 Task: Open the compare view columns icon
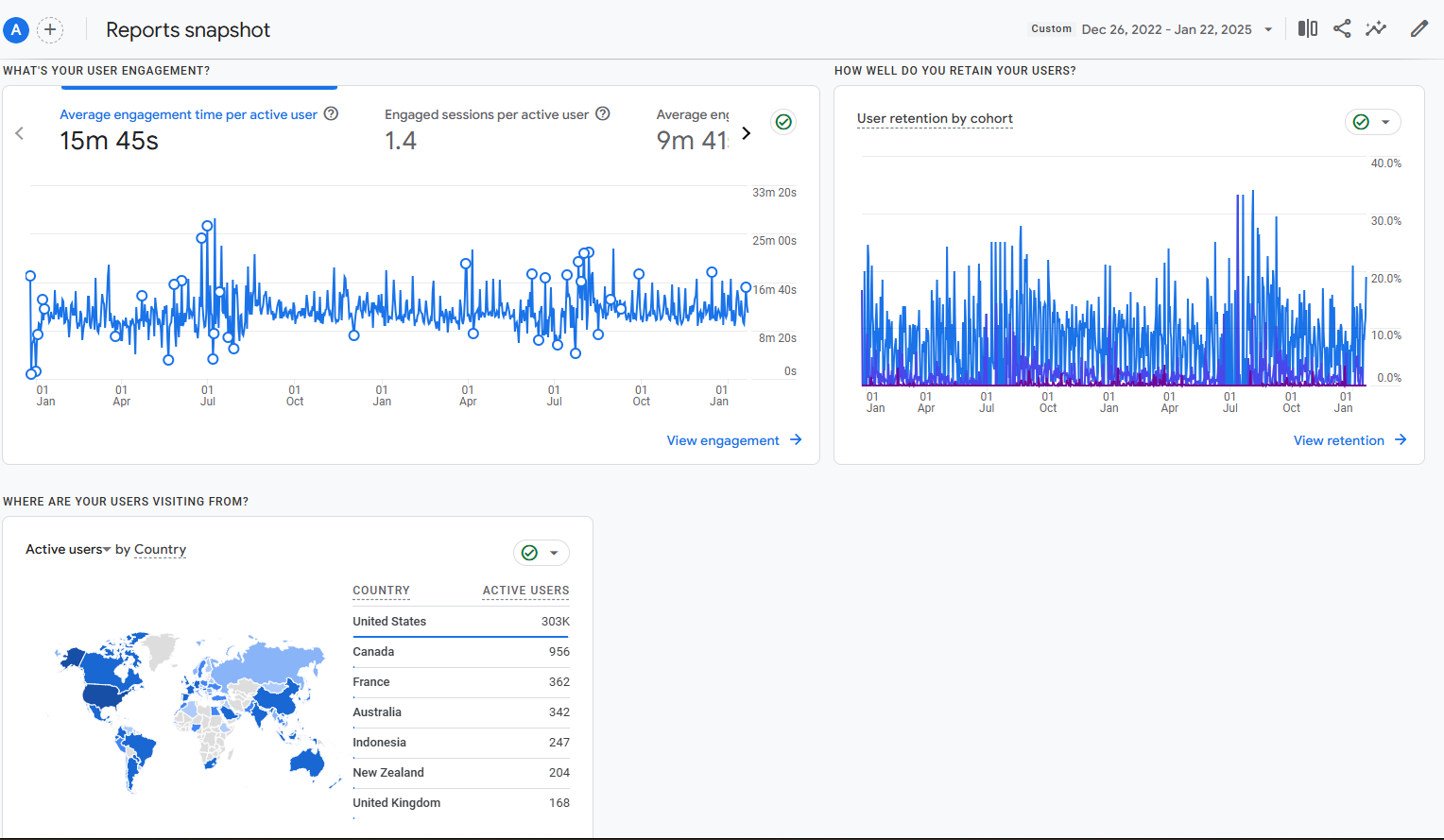[1307, 29]
